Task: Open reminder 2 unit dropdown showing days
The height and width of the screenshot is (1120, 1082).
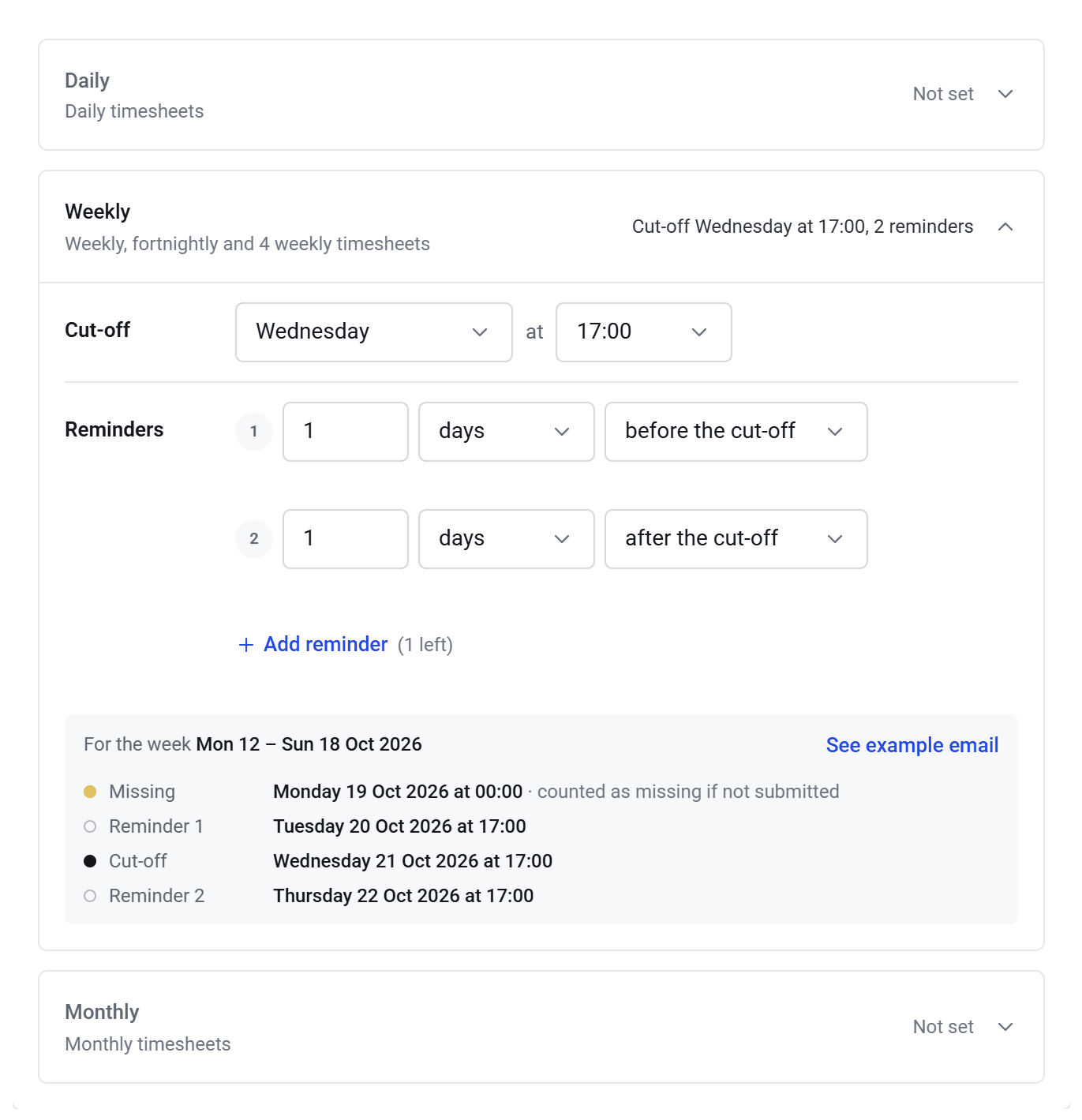Action: [507, 539]
